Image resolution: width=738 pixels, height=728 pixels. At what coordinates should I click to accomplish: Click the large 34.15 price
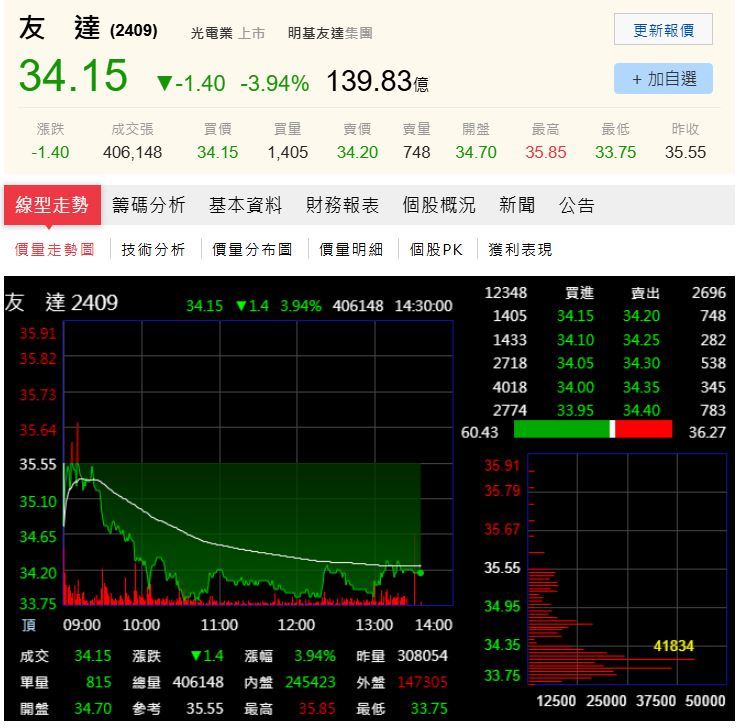click(x=73, y=75)
